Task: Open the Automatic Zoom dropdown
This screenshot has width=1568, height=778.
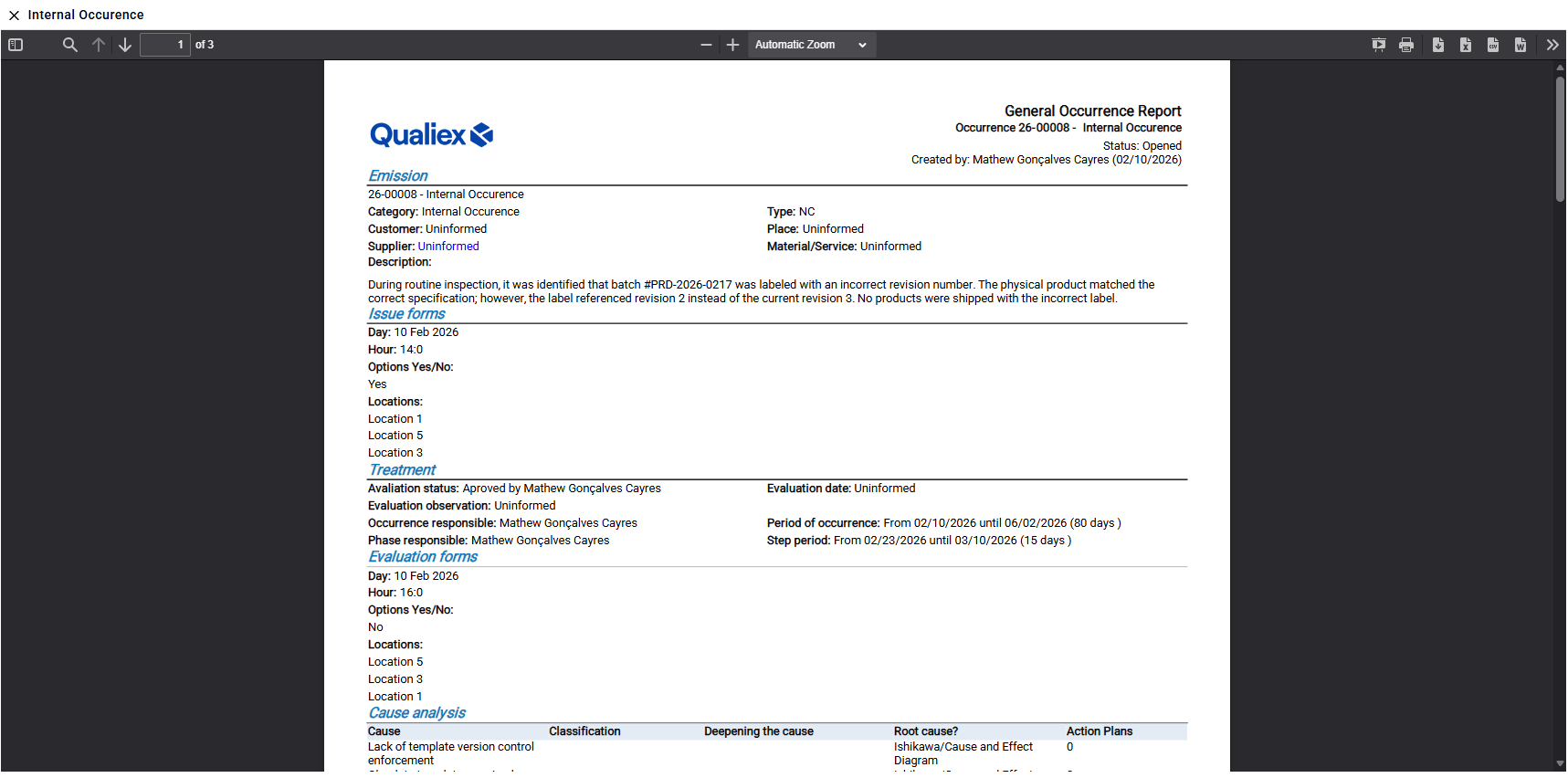Action: point(810,45)
